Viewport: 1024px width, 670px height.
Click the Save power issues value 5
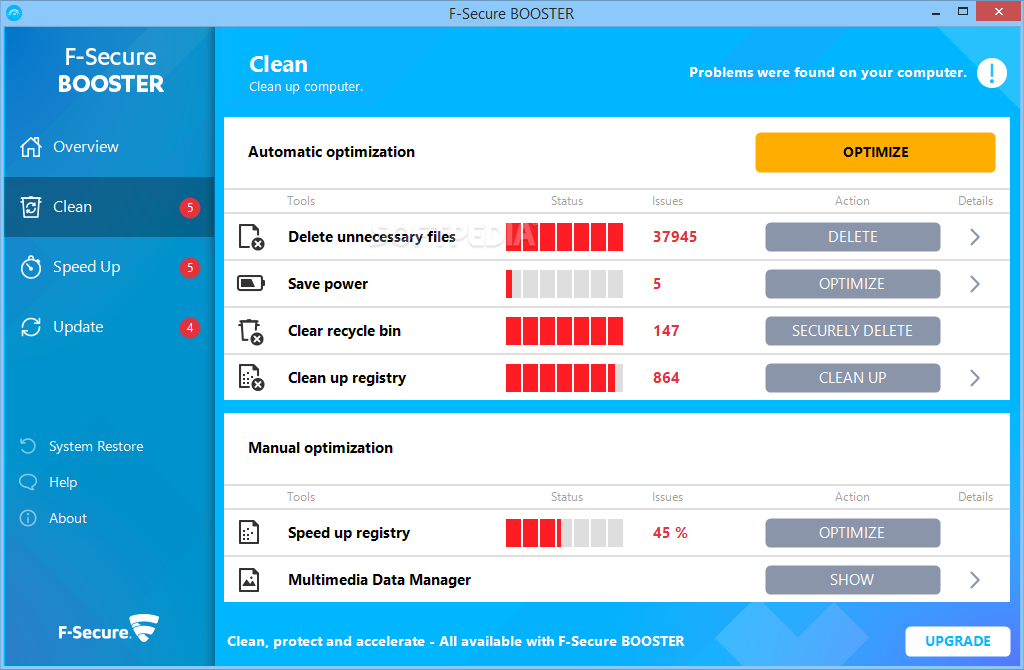(x=657, y=284)
